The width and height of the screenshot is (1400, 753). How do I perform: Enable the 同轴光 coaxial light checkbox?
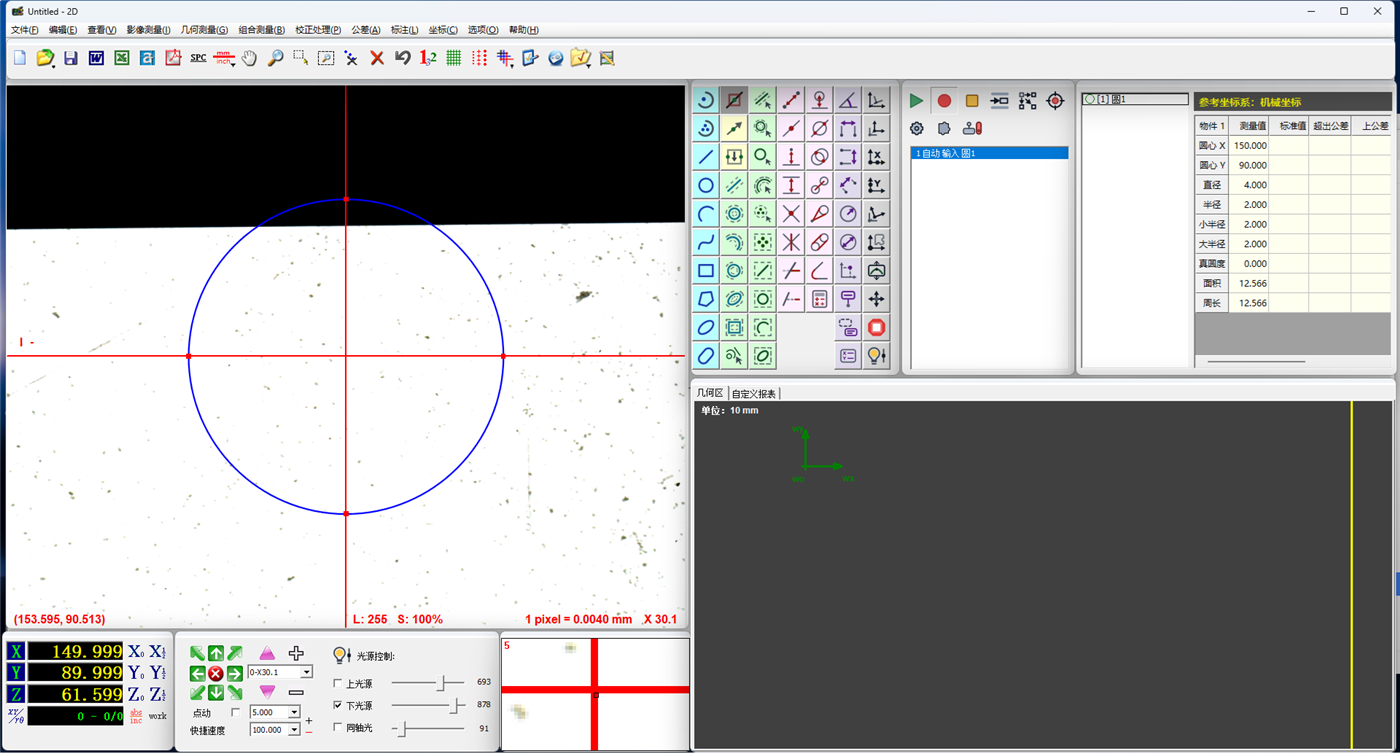tap(338, 727)
